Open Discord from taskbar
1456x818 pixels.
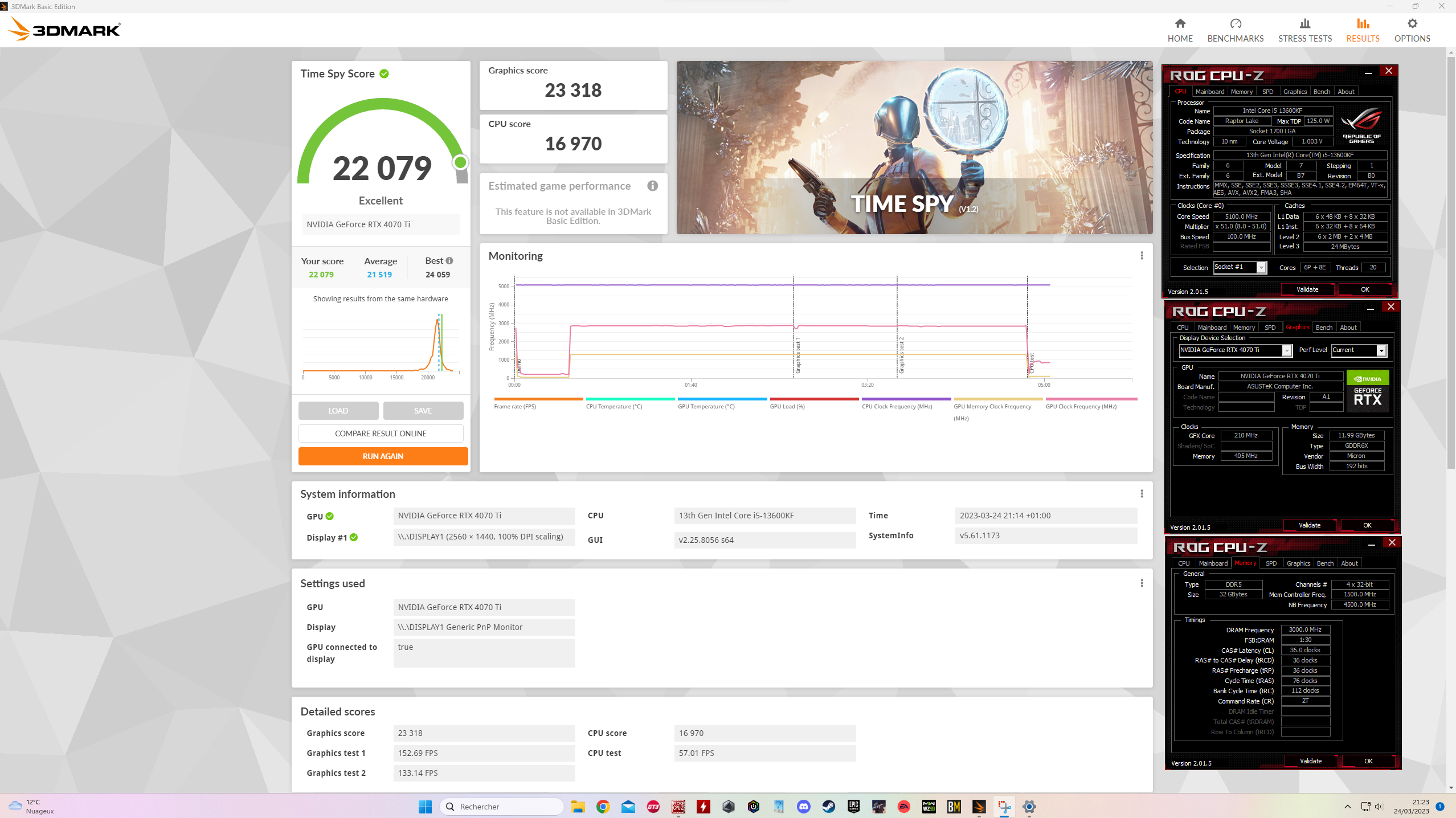(804, 807)
